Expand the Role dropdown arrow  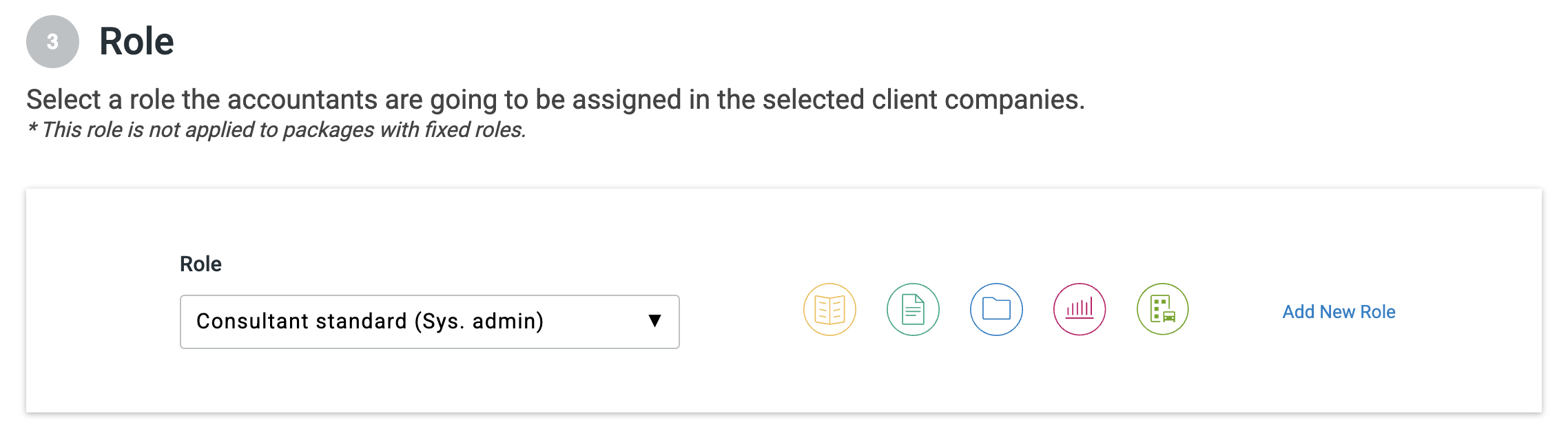click(x=654, y=321)
